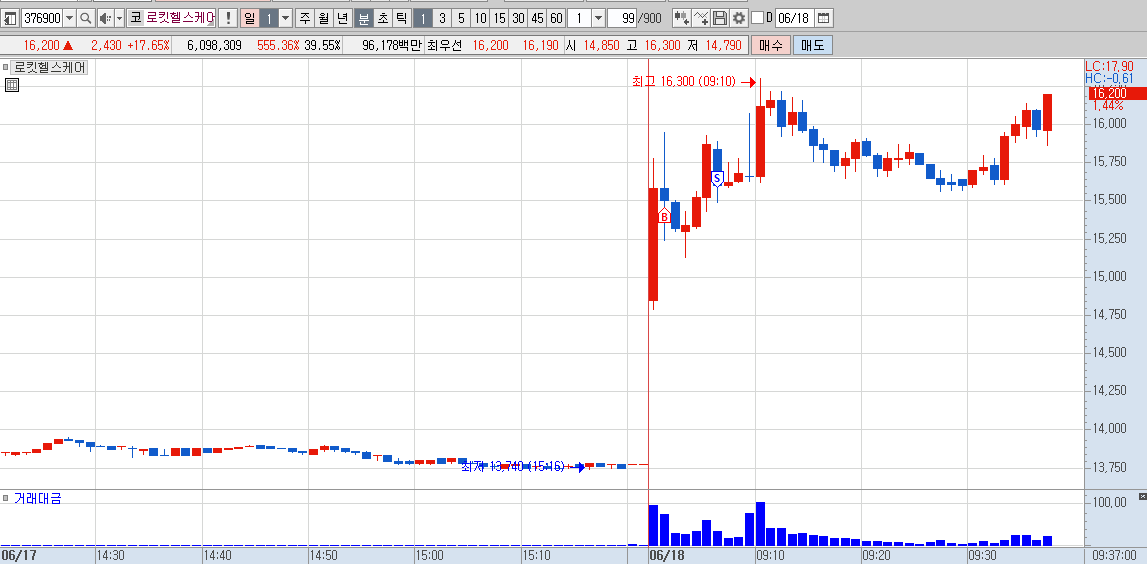Image resolution: width=1147 pixels, height=564 pixels.
Task: Click the 최고 16,300 (09:10) high label
Action: click(684, 81)
